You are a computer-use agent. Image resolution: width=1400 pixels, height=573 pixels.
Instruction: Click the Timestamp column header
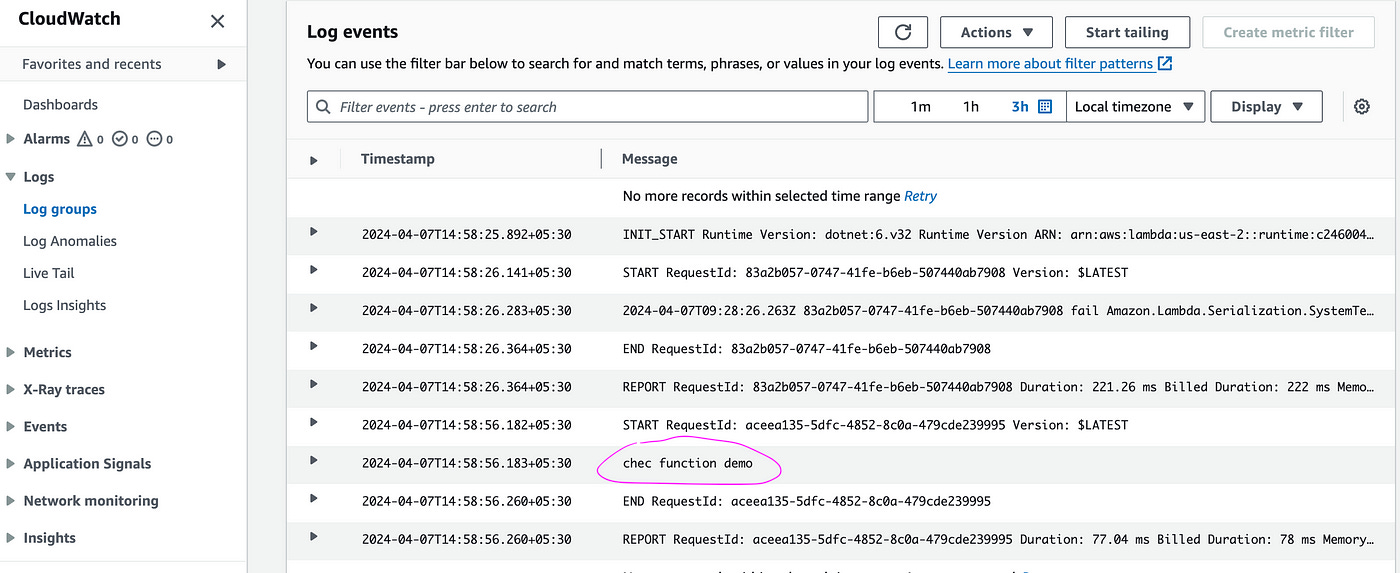(397, 159)
